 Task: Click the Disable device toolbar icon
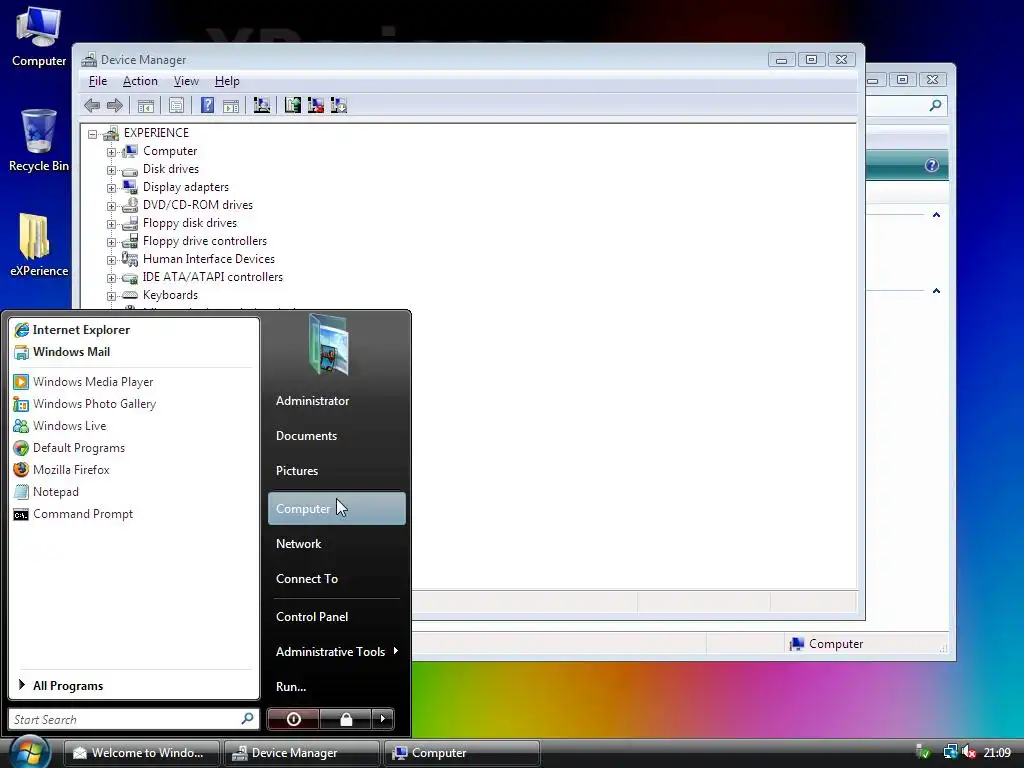click(338, 105)
